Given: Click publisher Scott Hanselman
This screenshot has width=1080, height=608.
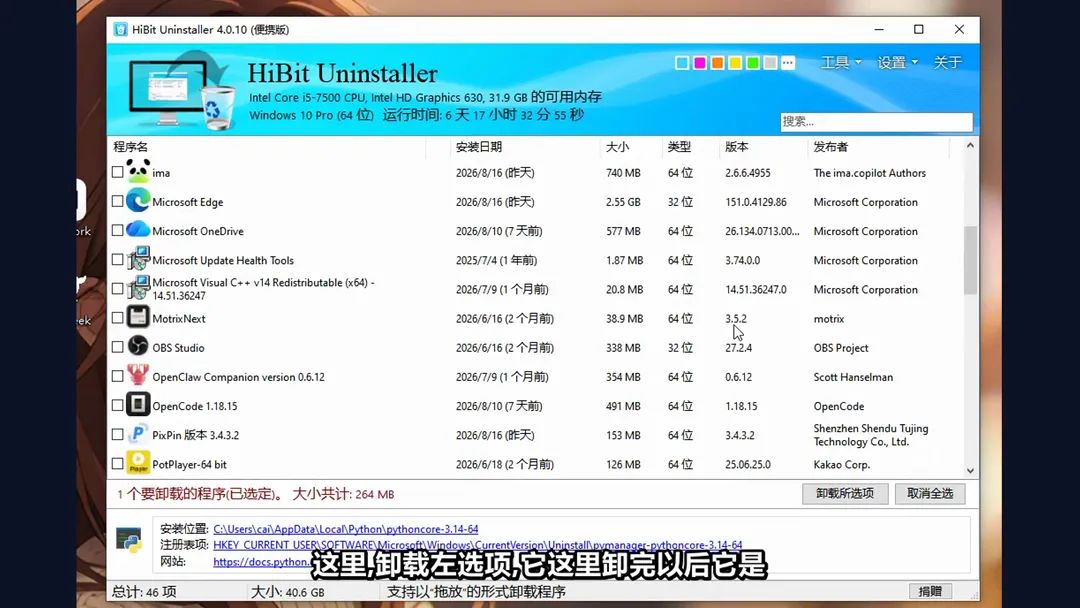Looking at the screenshot, I should (x=853, y=377).
